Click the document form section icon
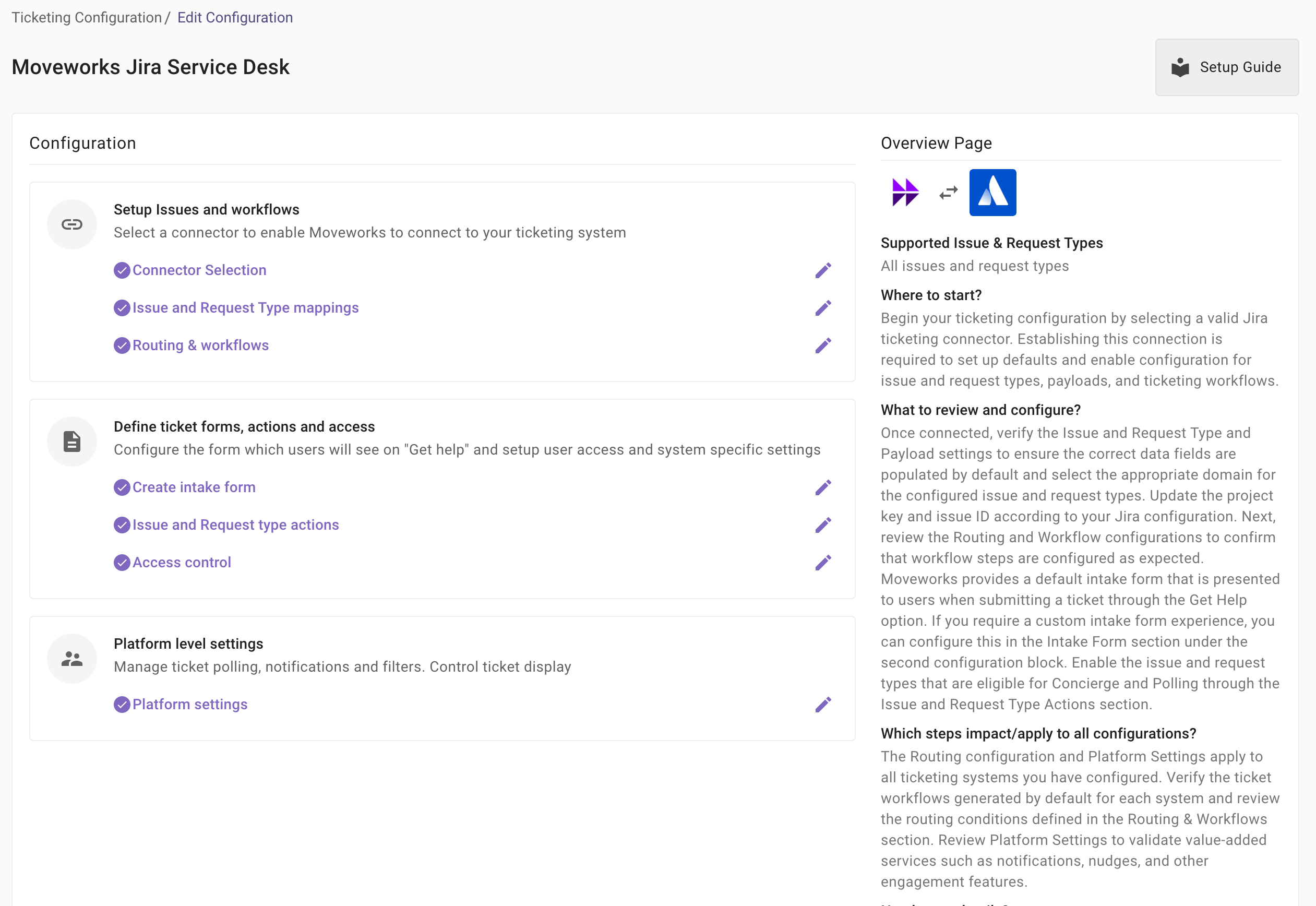This screenshot has height=906, width=1316. click(72, 442)
